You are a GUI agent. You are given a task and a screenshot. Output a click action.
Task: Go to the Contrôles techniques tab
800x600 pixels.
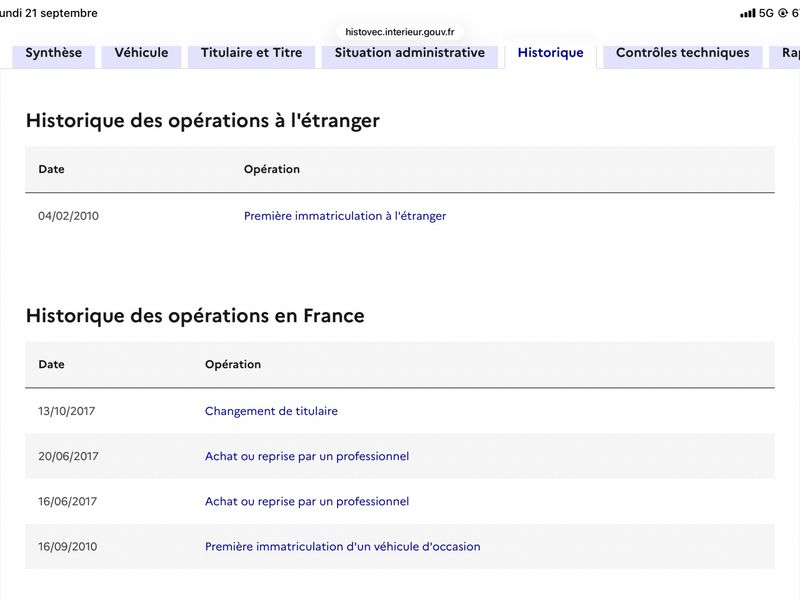(x=683, y=55)
